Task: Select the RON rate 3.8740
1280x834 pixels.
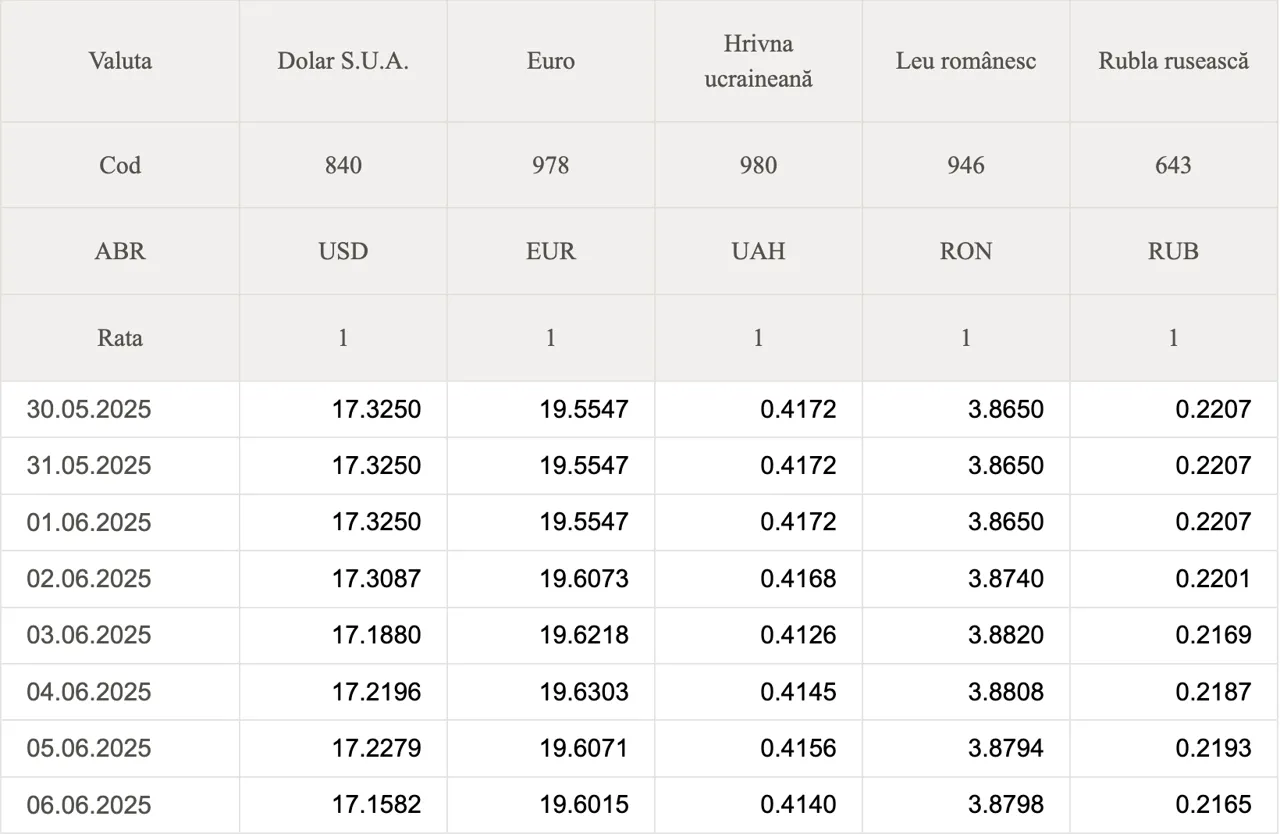Action: click(1005, 579)
